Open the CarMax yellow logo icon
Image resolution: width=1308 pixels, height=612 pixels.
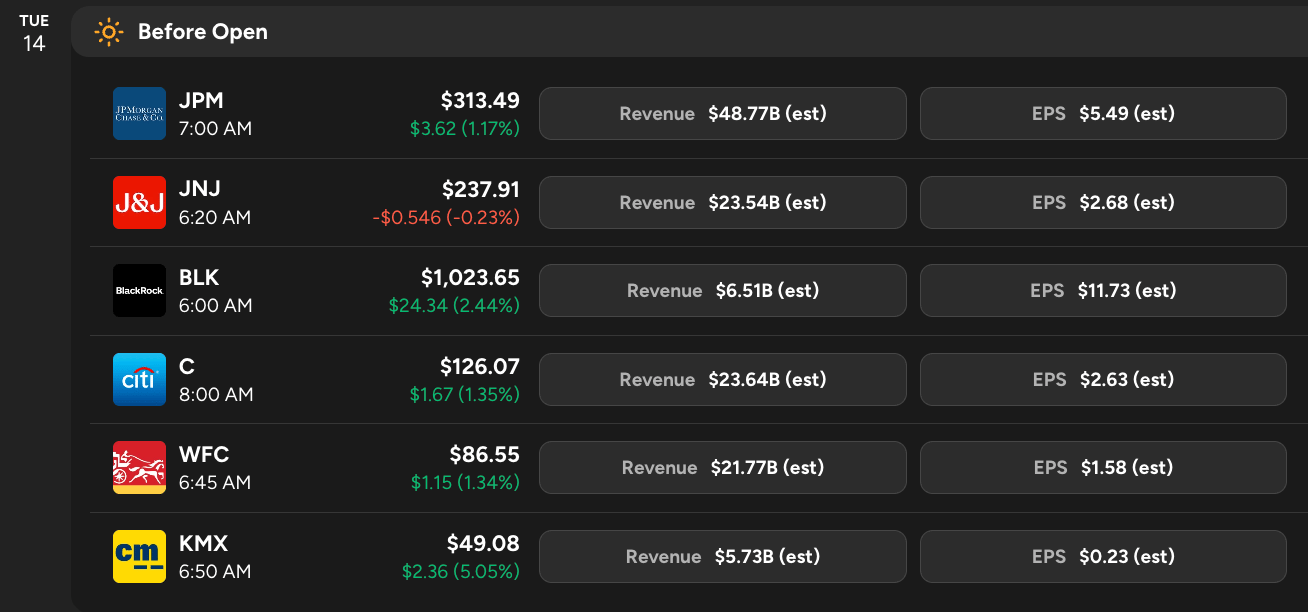click(139, 556)
